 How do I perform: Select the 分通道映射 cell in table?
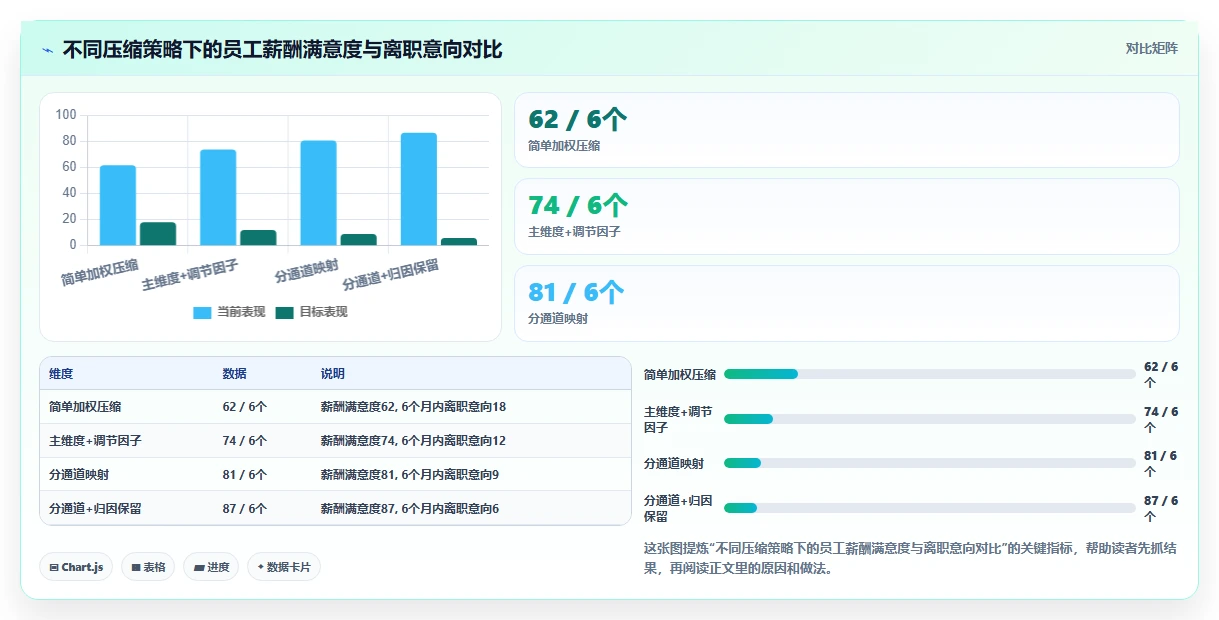pos(78,474)
